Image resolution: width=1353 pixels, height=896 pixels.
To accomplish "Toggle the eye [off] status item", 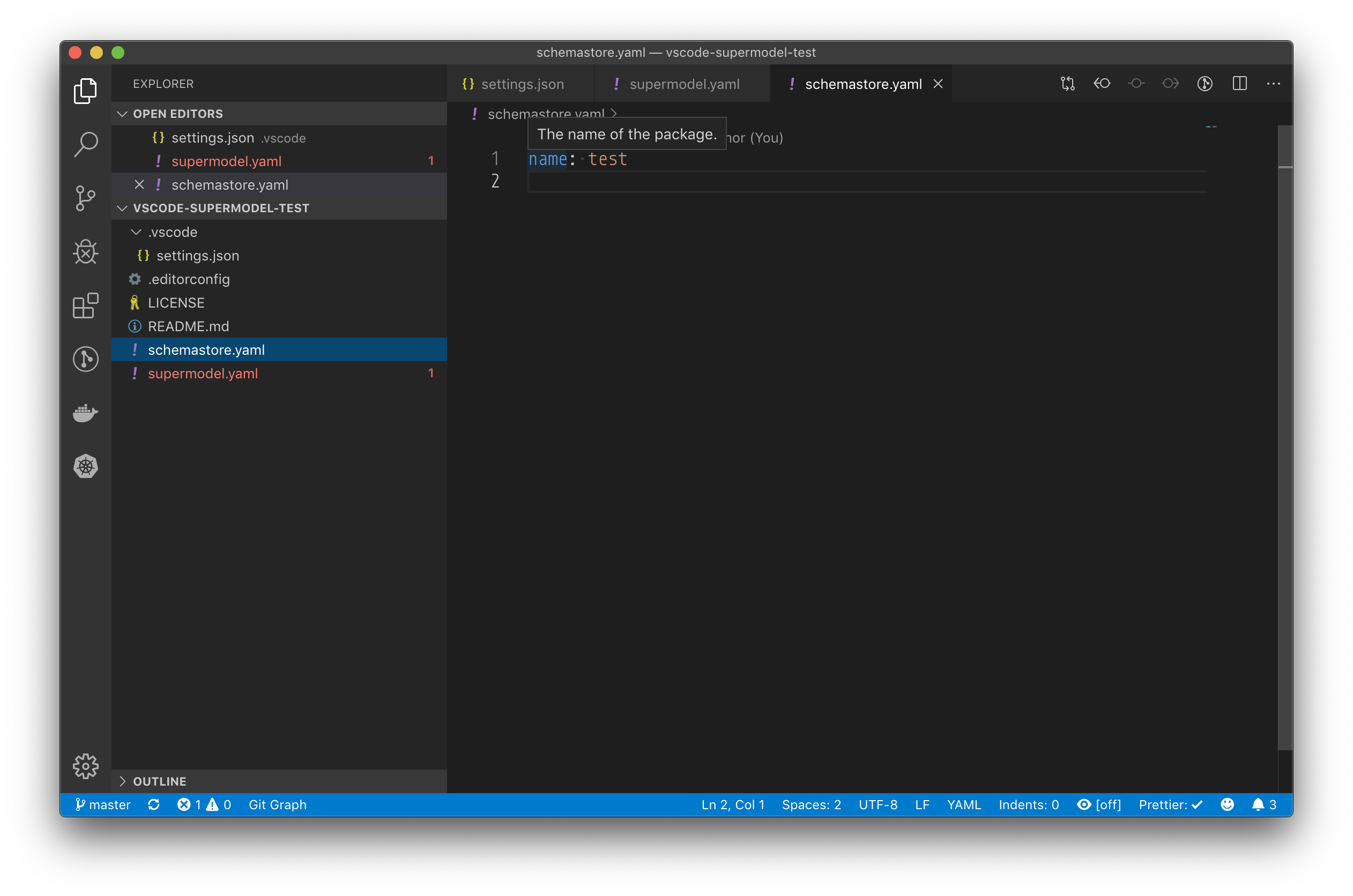I will 1098,804.
